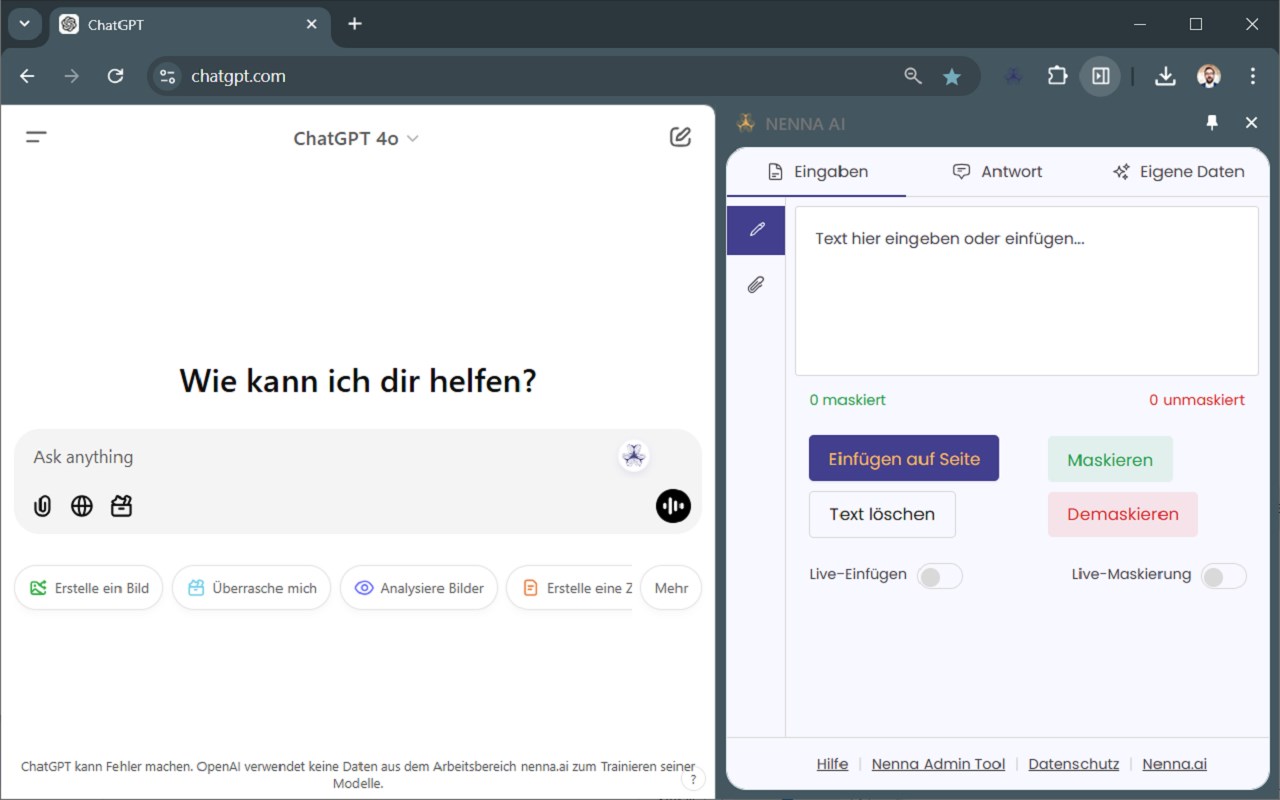Click the bookmark star icon

(952, 76)
